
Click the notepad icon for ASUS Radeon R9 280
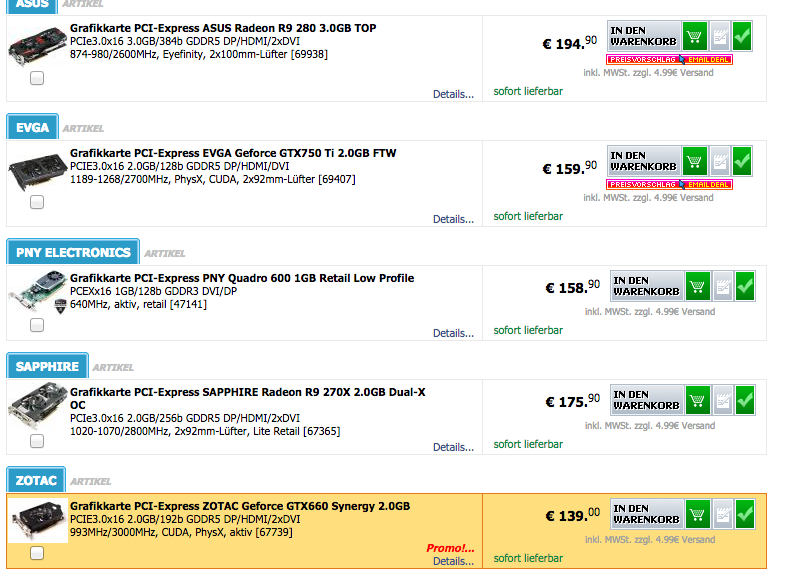(720, 37)
